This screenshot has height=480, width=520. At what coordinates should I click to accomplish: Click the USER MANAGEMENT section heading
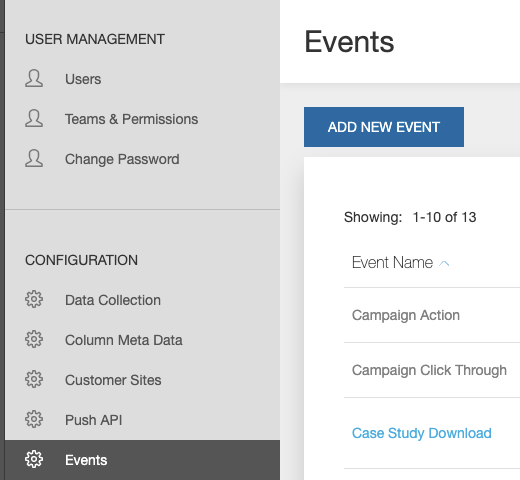tap(95, 39)
